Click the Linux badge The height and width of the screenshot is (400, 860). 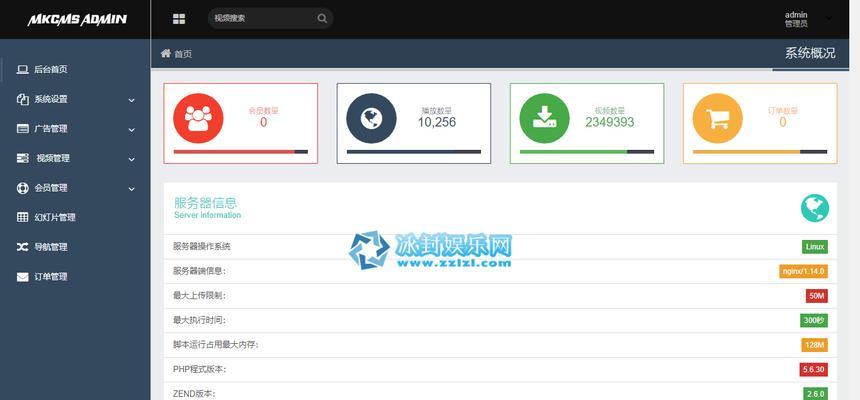coord(814,246)
